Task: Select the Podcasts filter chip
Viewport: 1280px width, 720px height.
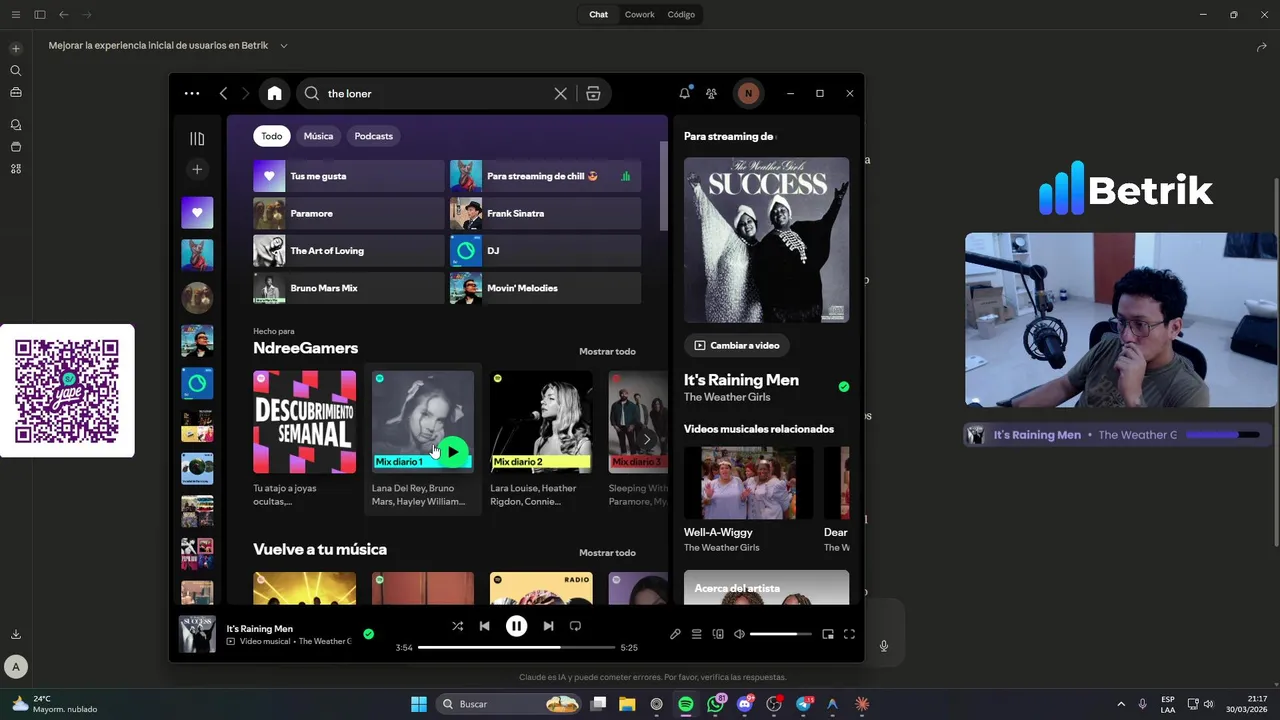Action: 374,136
